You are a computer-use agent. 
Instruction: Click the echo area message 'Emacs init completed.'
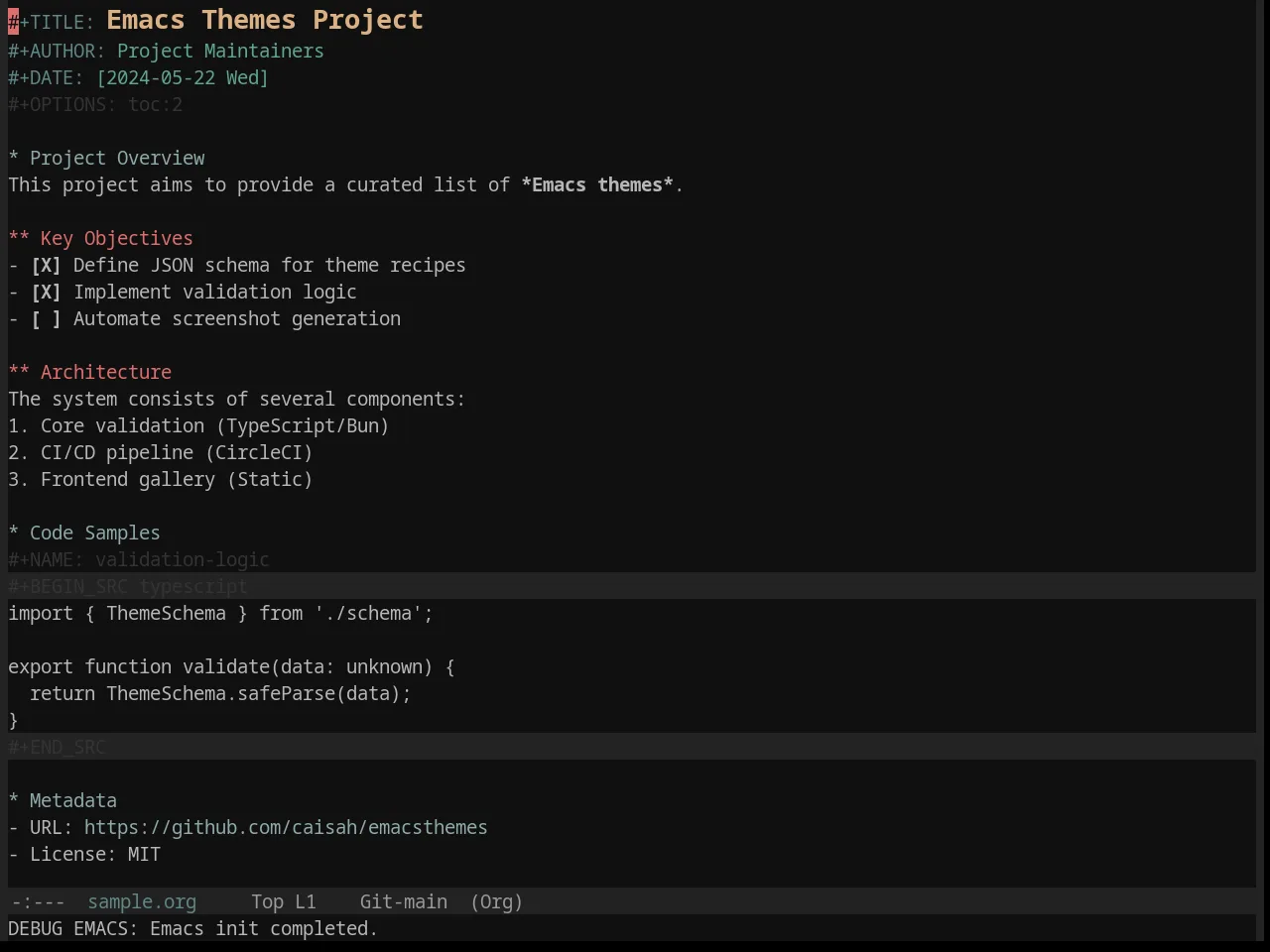pos(264,929)
